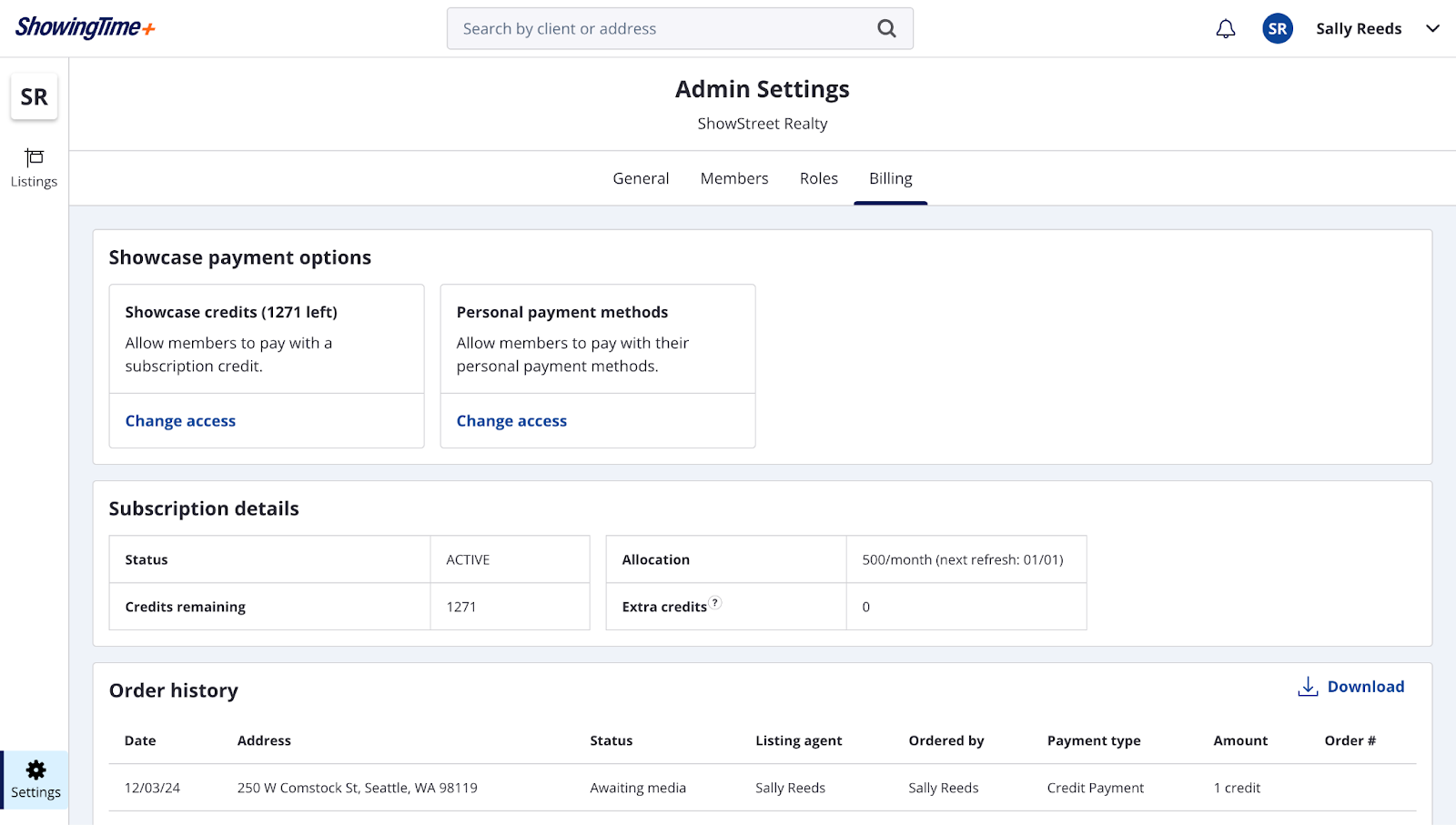Screen dimensions: 1456x825
Task: Click the Awaiting media status cell
Action: pos(638,788)
